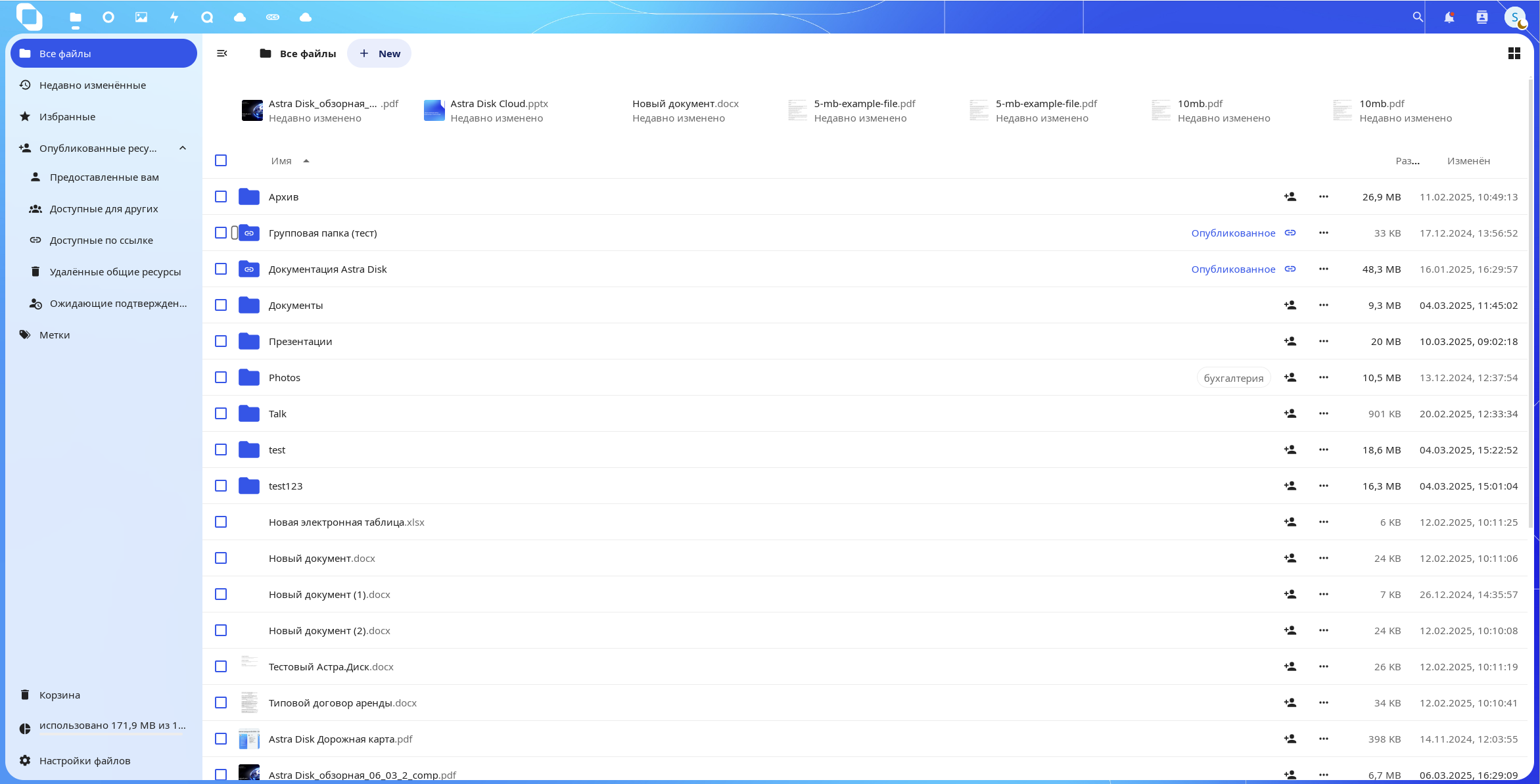1540x784 pixels.
Task: Click share icon for Photos folder
Action: click(1290, 377)
